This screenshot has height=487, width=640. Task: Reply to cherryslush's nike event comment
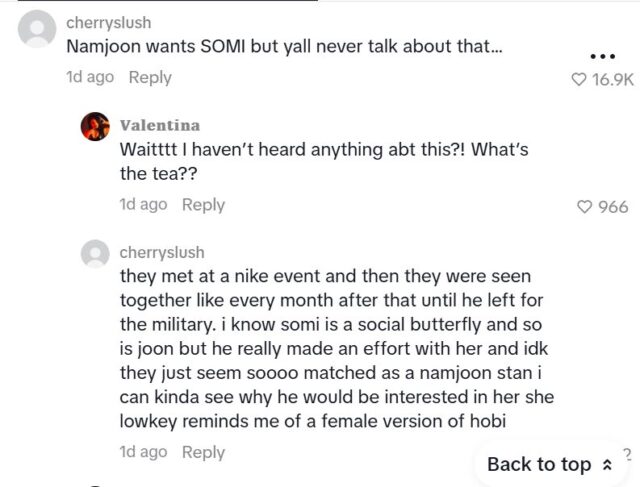tap(203, 452)
